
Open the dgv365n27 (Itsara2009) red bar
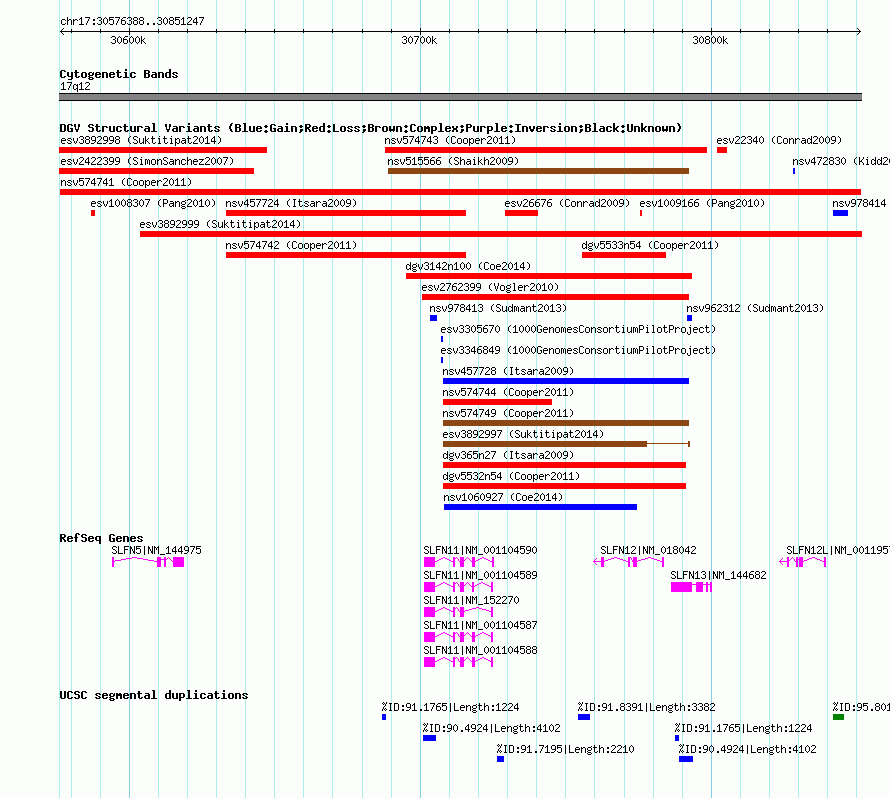tap(564, 465)
